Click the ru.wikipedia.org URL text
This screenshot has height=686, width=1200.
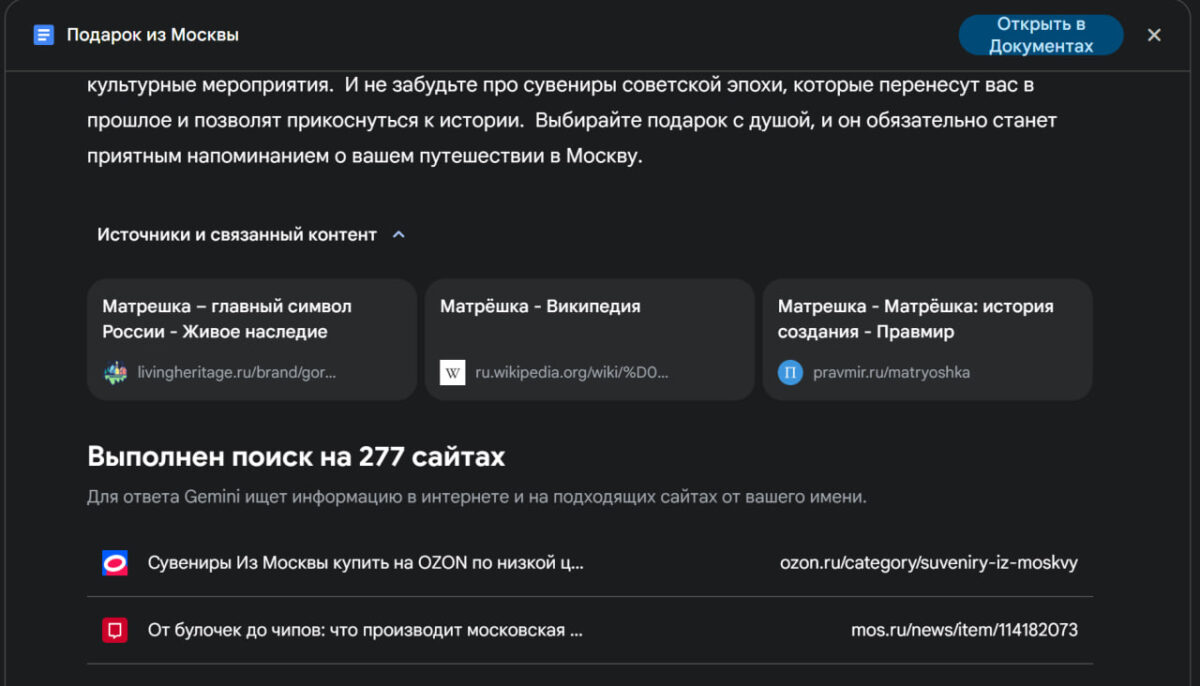tap(570, 373)
